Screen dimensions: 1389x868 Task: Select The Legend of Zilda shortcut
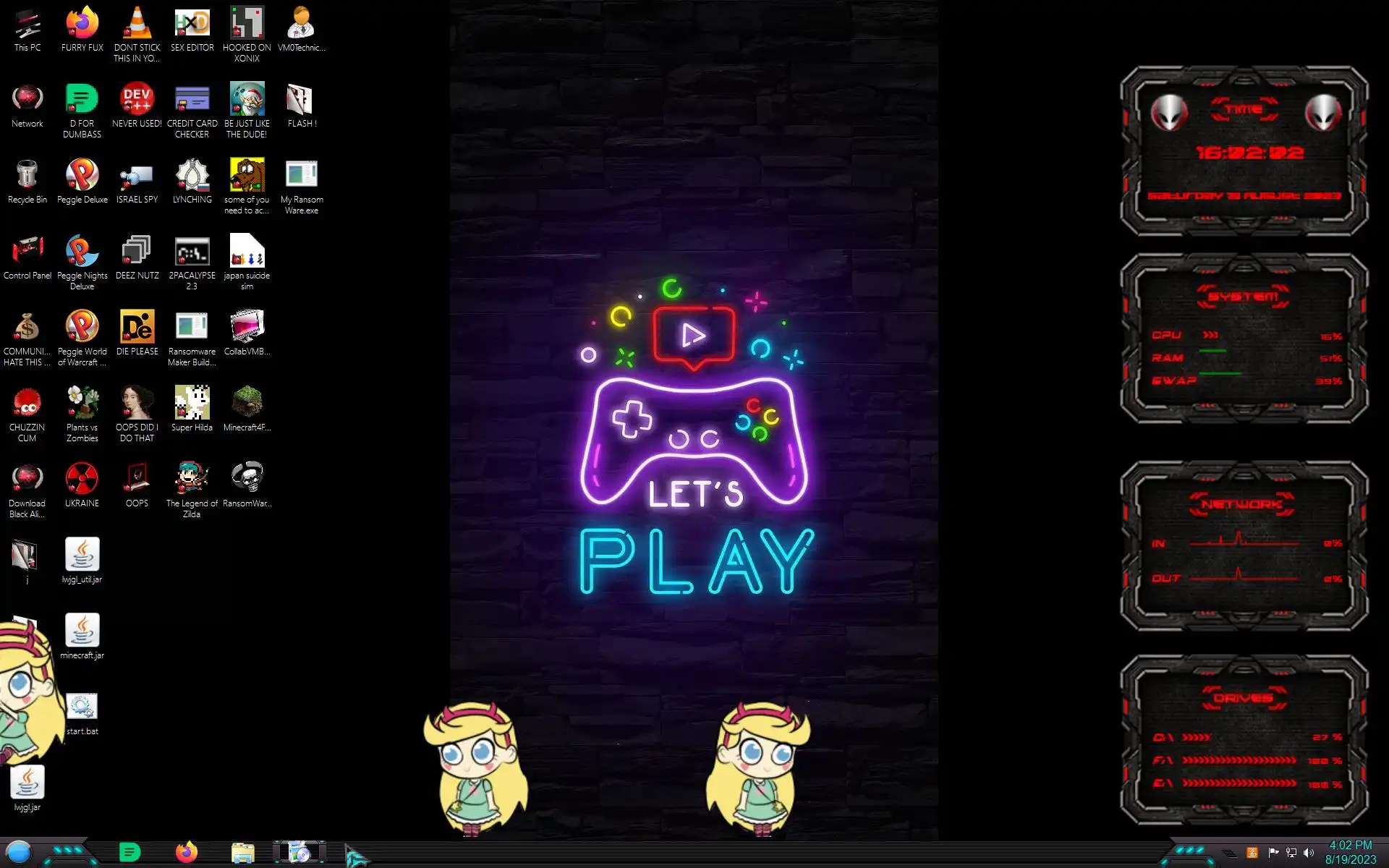click(192, 479)
